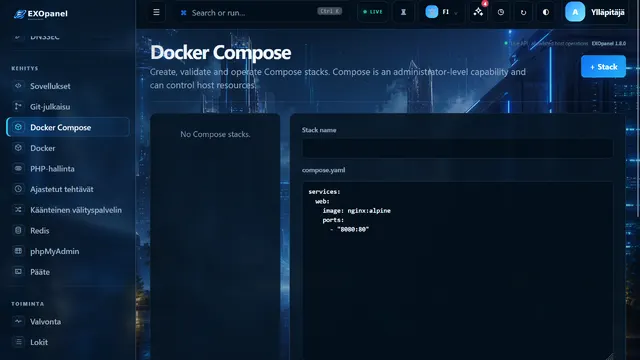Screen dimensions: 640x360
Task: Click the user avatar A
Action: point(575,12)
